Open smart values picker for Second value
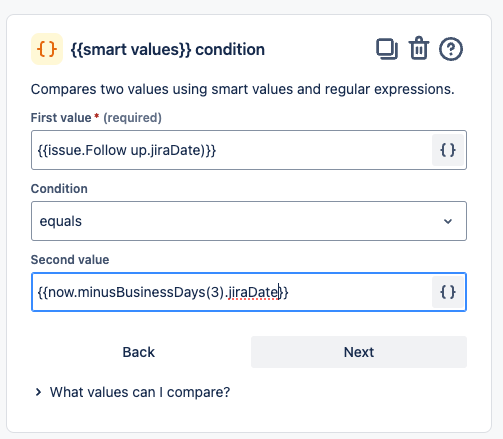The image size is (503, 439). (x=448, y=292)
